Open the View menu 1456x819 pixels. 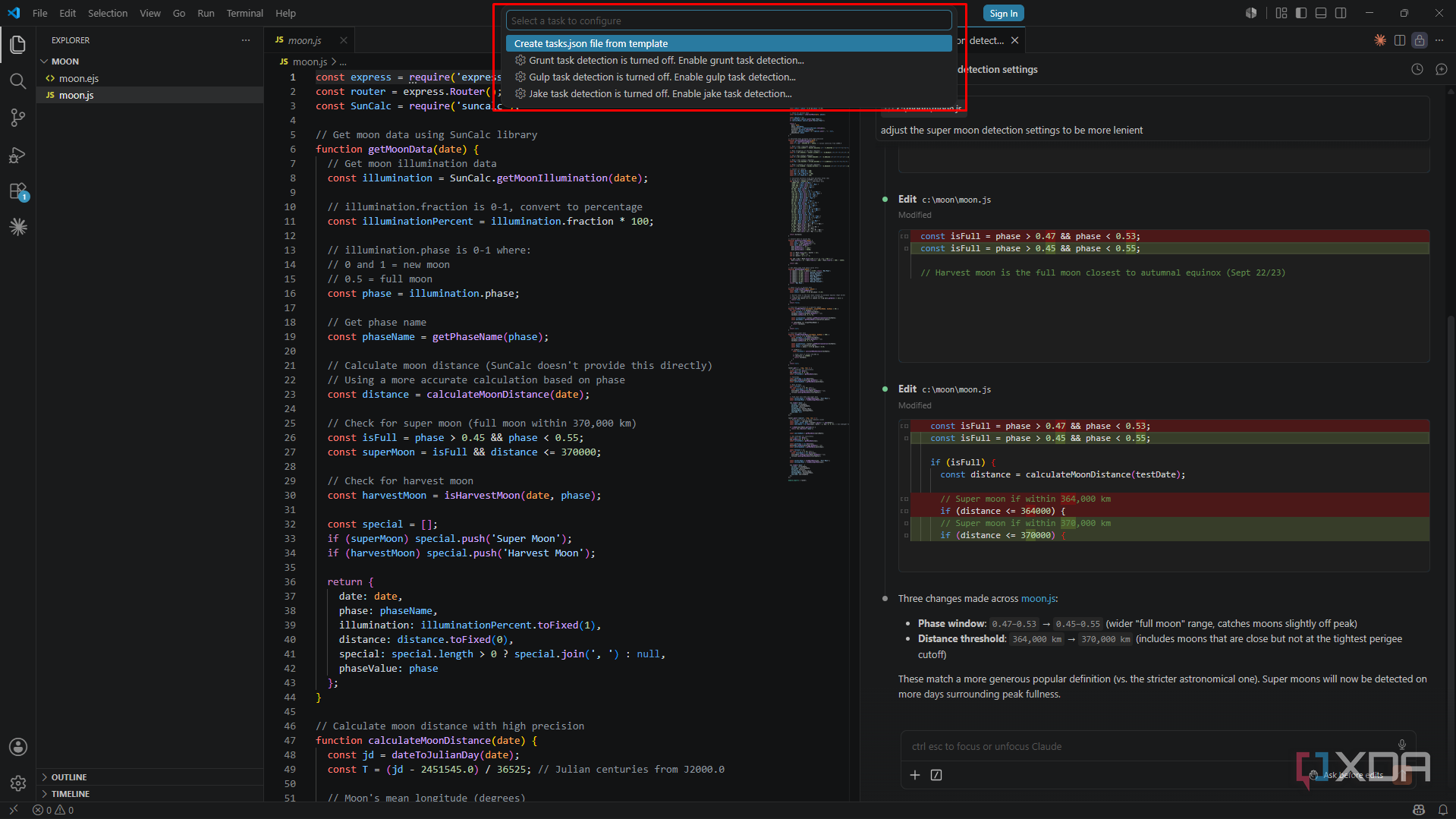(150, 13)
